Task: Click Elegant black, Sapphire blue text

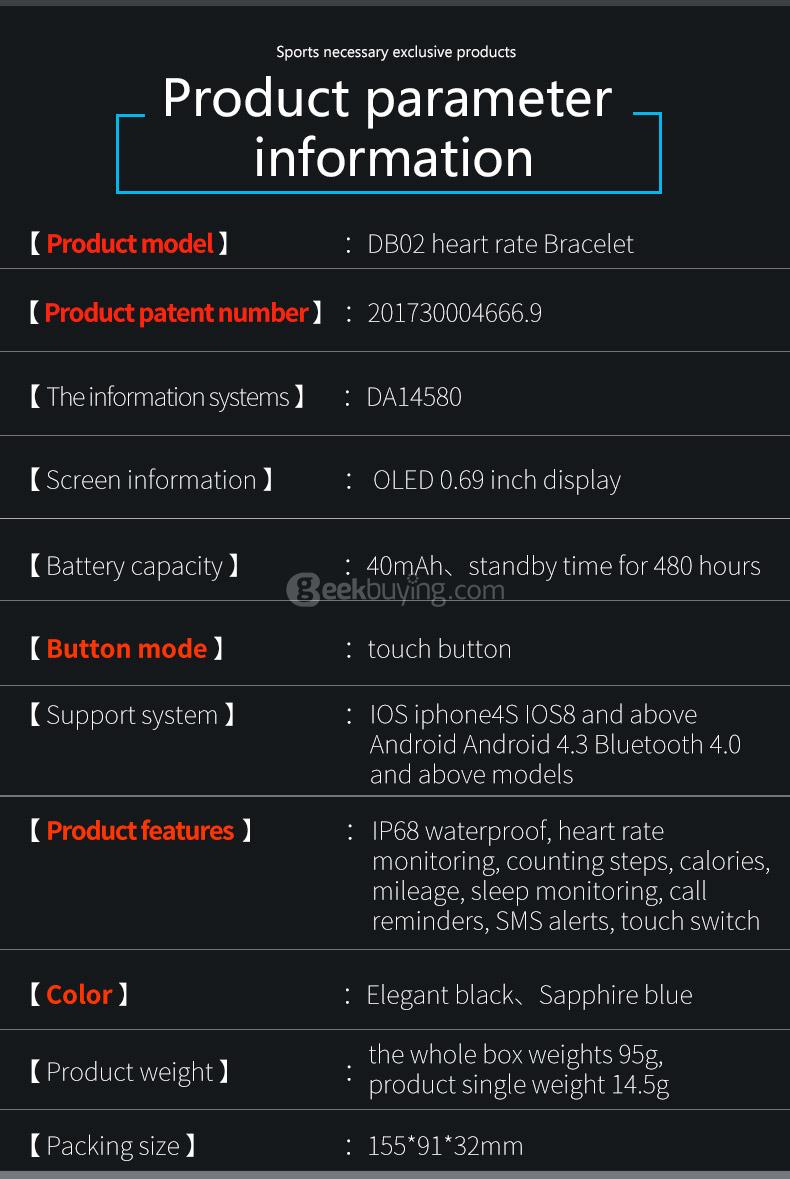Action: 529,995
